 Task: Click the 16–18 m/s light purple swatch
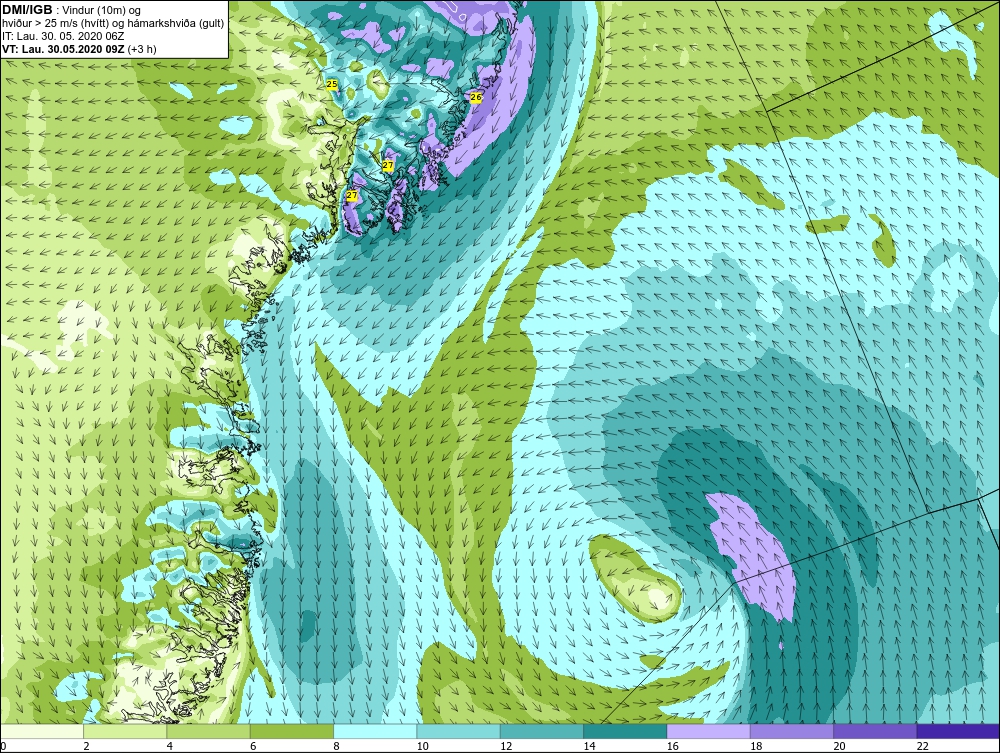[709, 731]
